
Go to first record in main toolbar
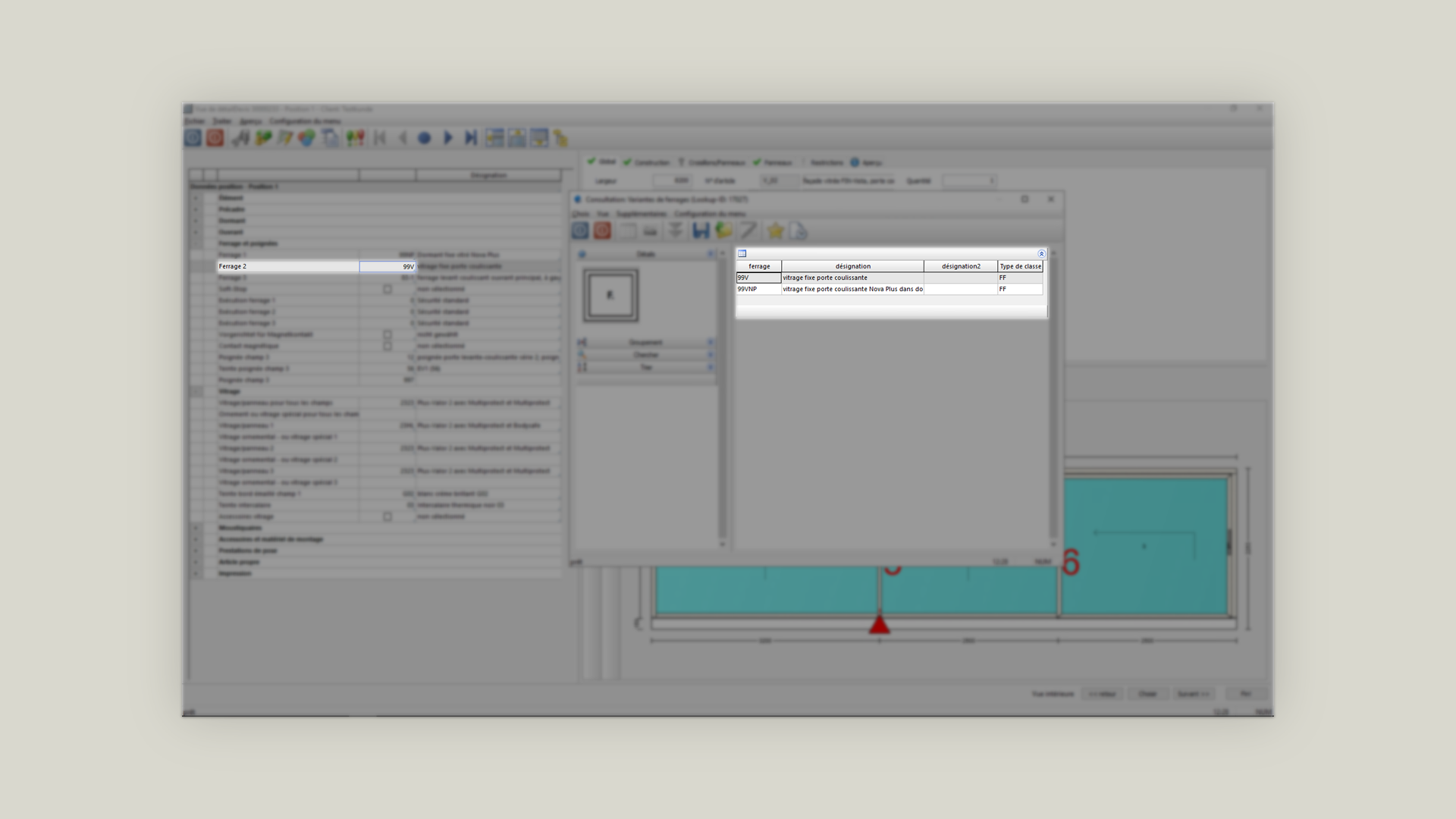click(380, 137)
